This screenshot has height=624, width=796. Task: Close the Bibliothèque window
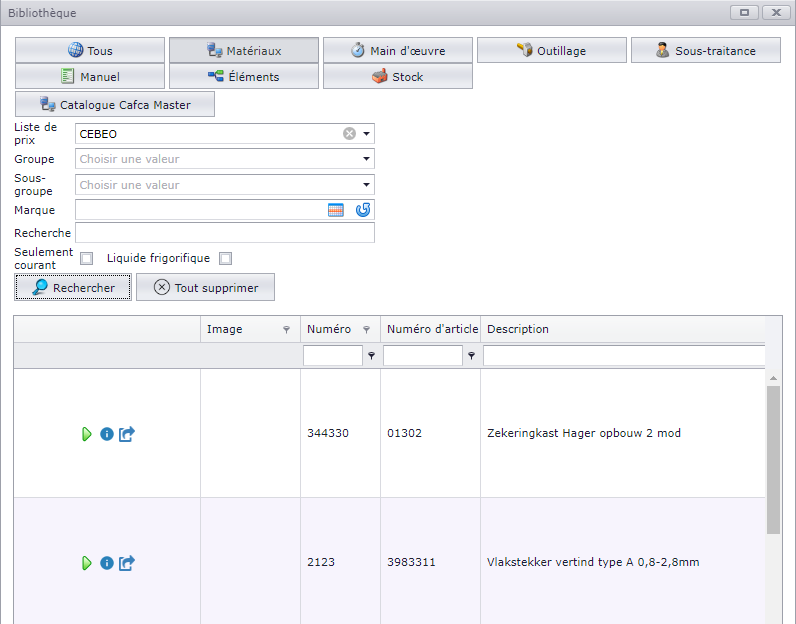point(776,13)
